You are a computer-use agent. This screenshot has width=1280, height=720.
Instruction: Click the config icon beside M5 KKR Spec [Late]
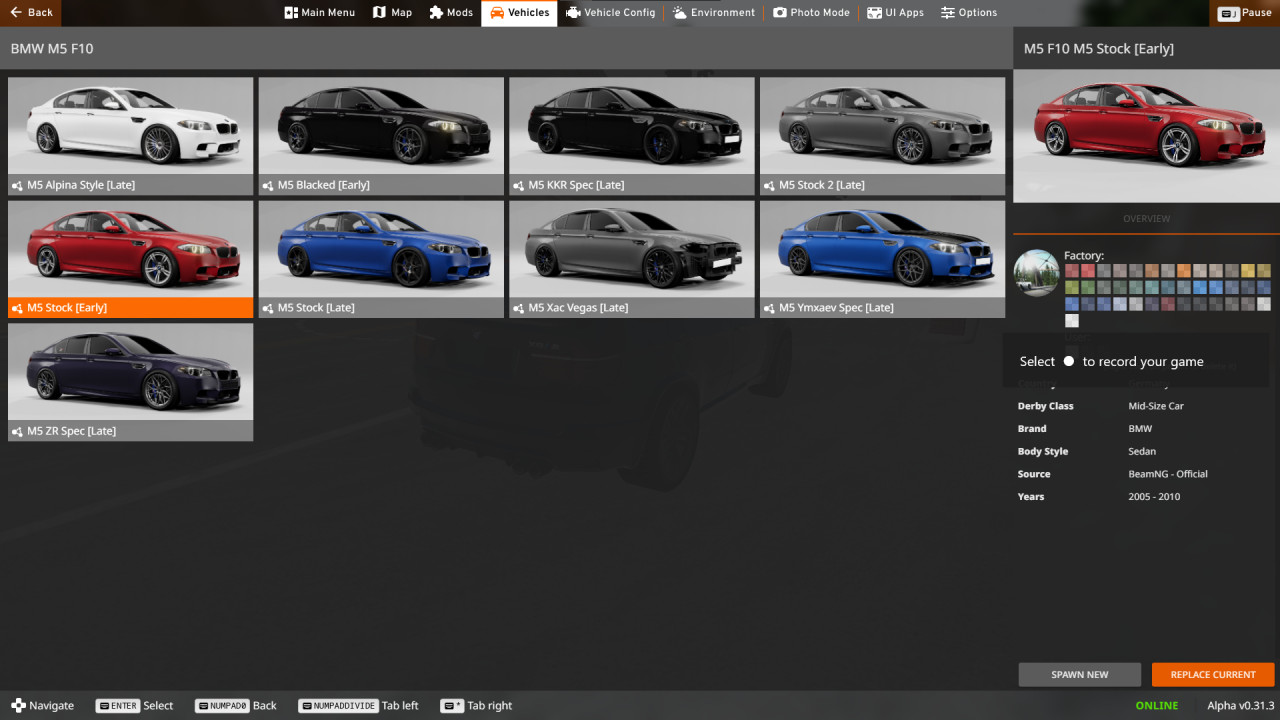(519, 185)
